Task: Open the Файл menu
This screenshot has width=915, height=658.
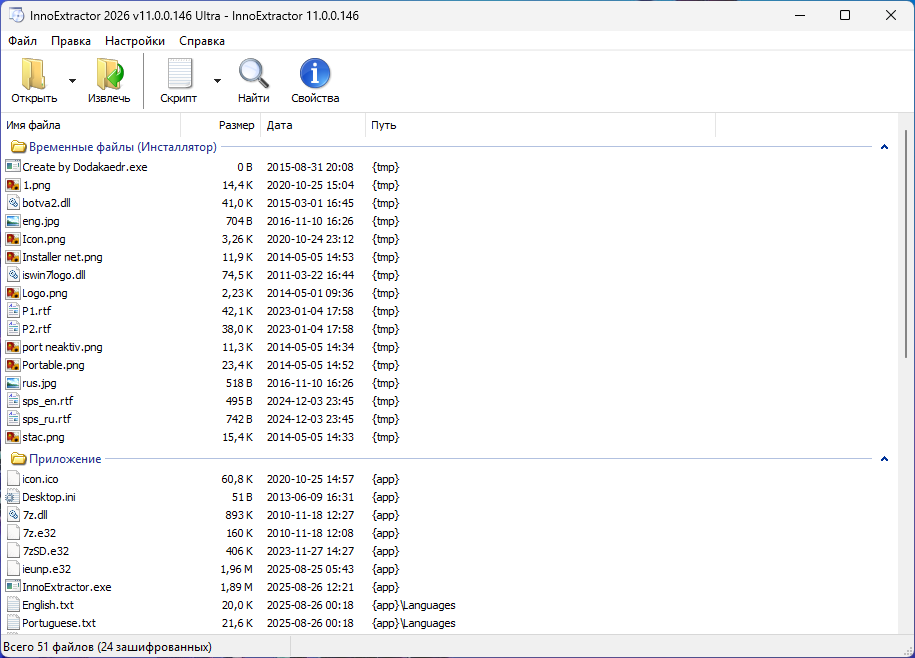Action: point(22,41)
